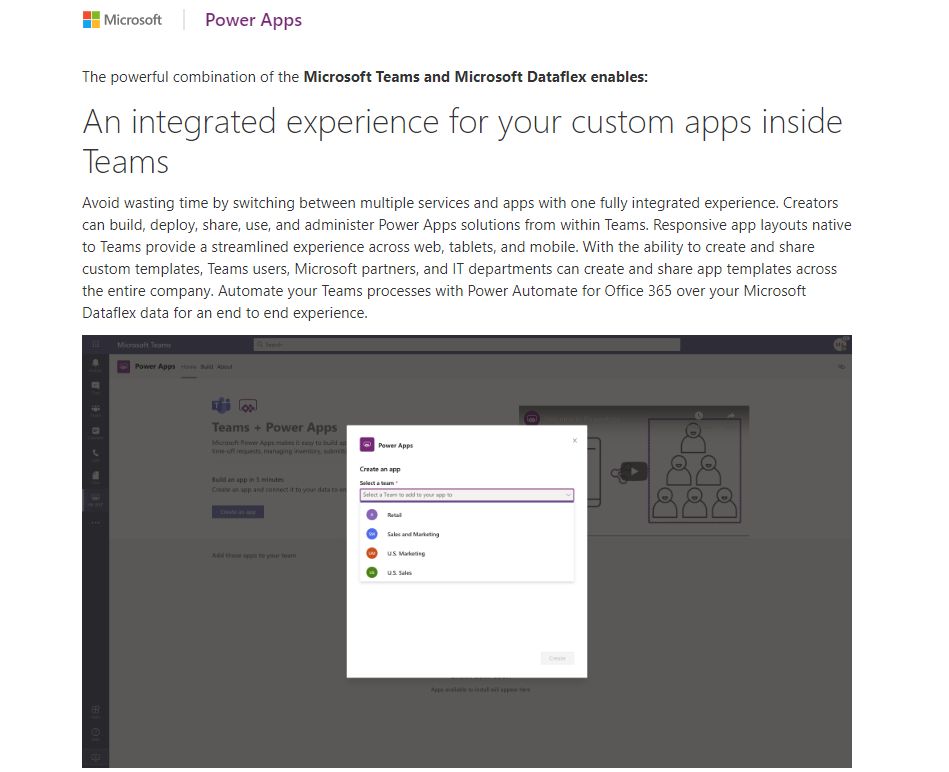Image resolution: width=949 pixels, height=772 pixels.
Task: Click the Teams + Power Apps heading
Action: tap(274, 427)
